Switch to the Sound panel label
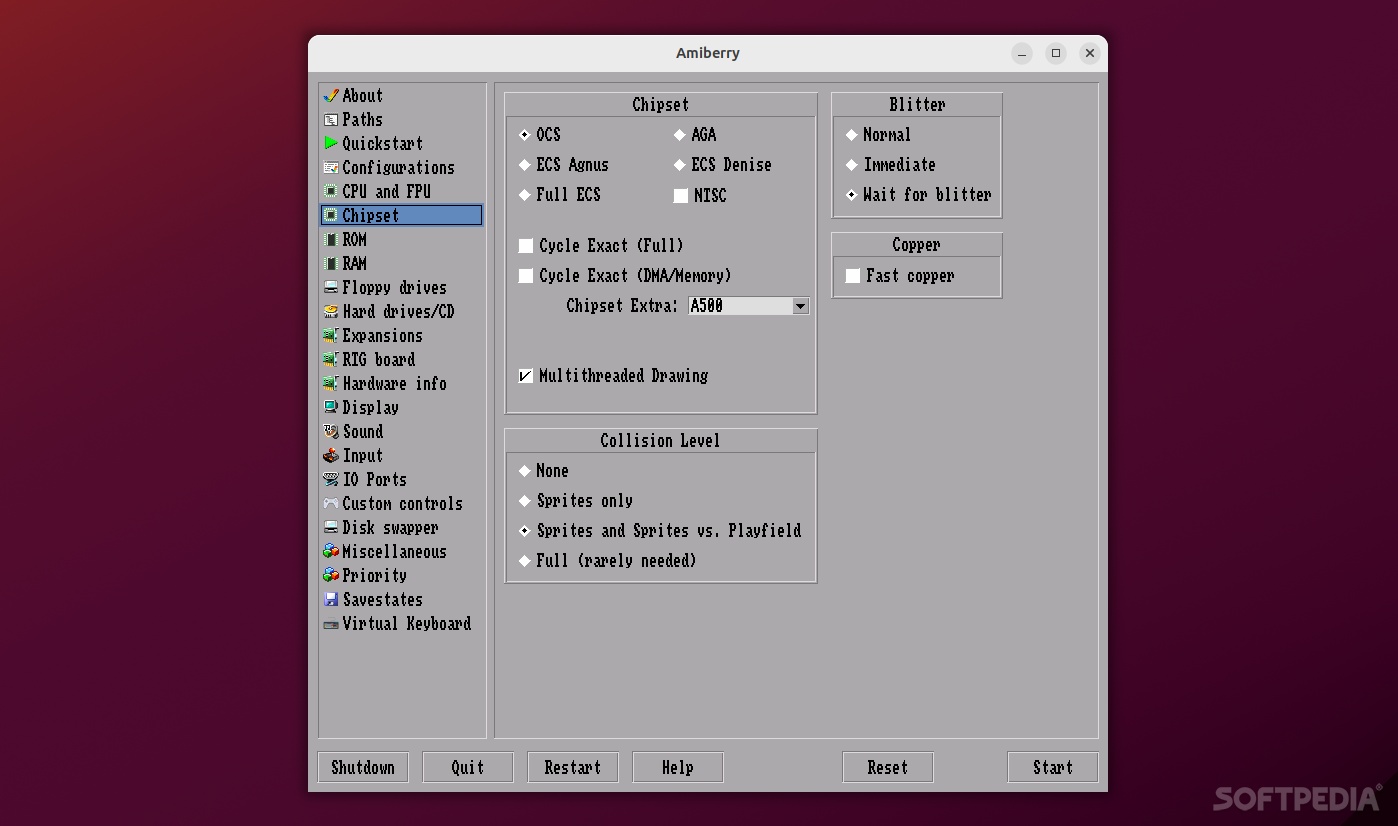The height and width of the screenshot is (826, 1398). pos(362,432)
